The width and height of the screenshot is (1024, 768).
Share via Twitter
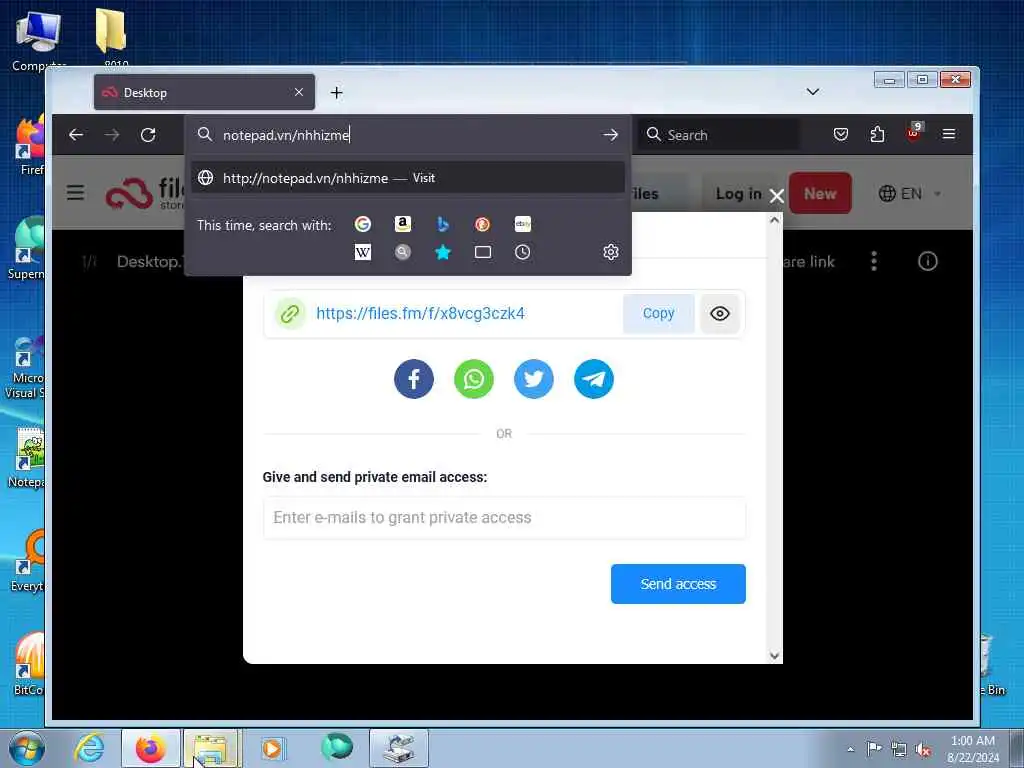534,379
